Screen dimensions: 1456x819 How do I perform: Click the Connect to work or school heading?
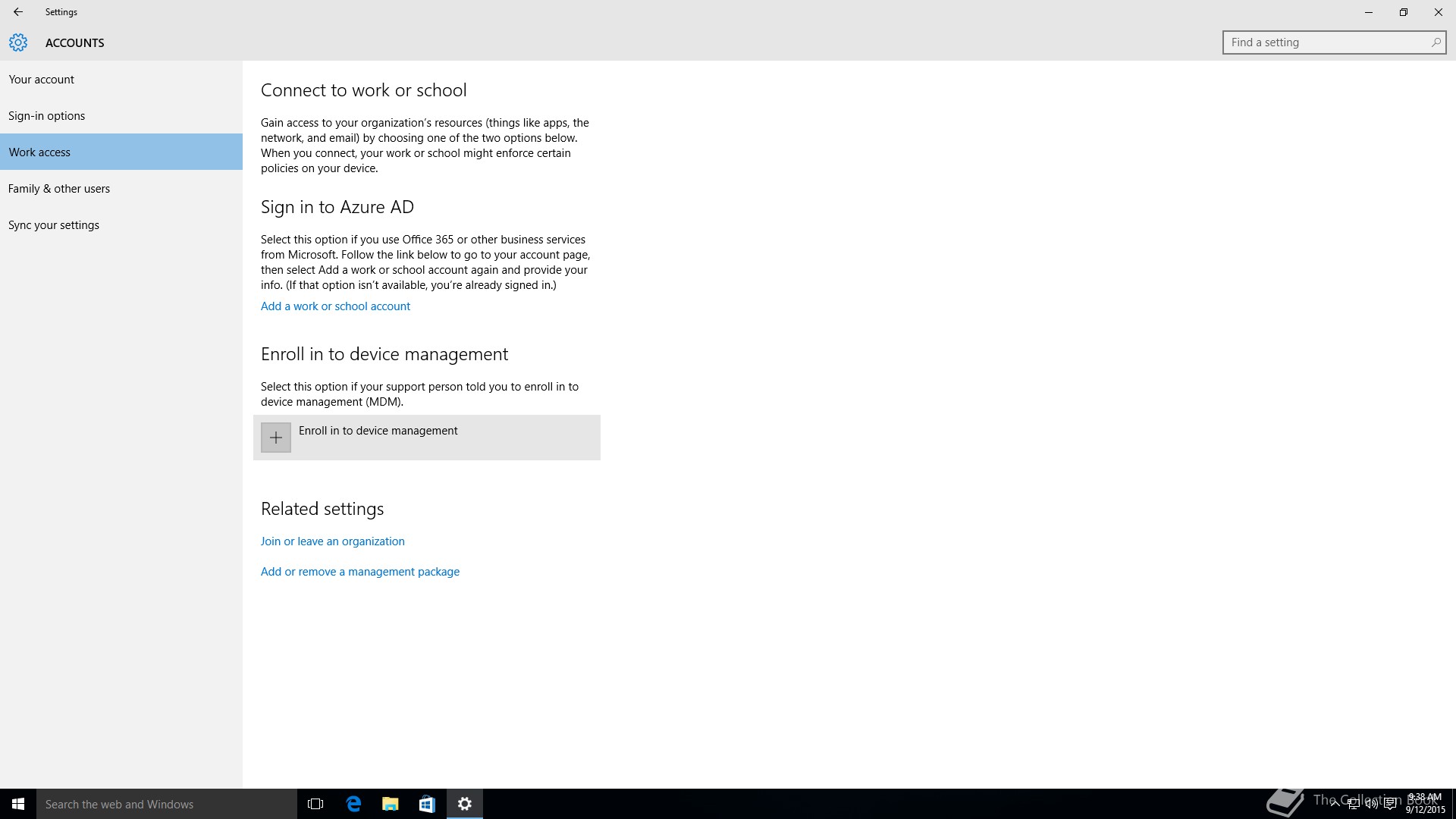(364, 90)
